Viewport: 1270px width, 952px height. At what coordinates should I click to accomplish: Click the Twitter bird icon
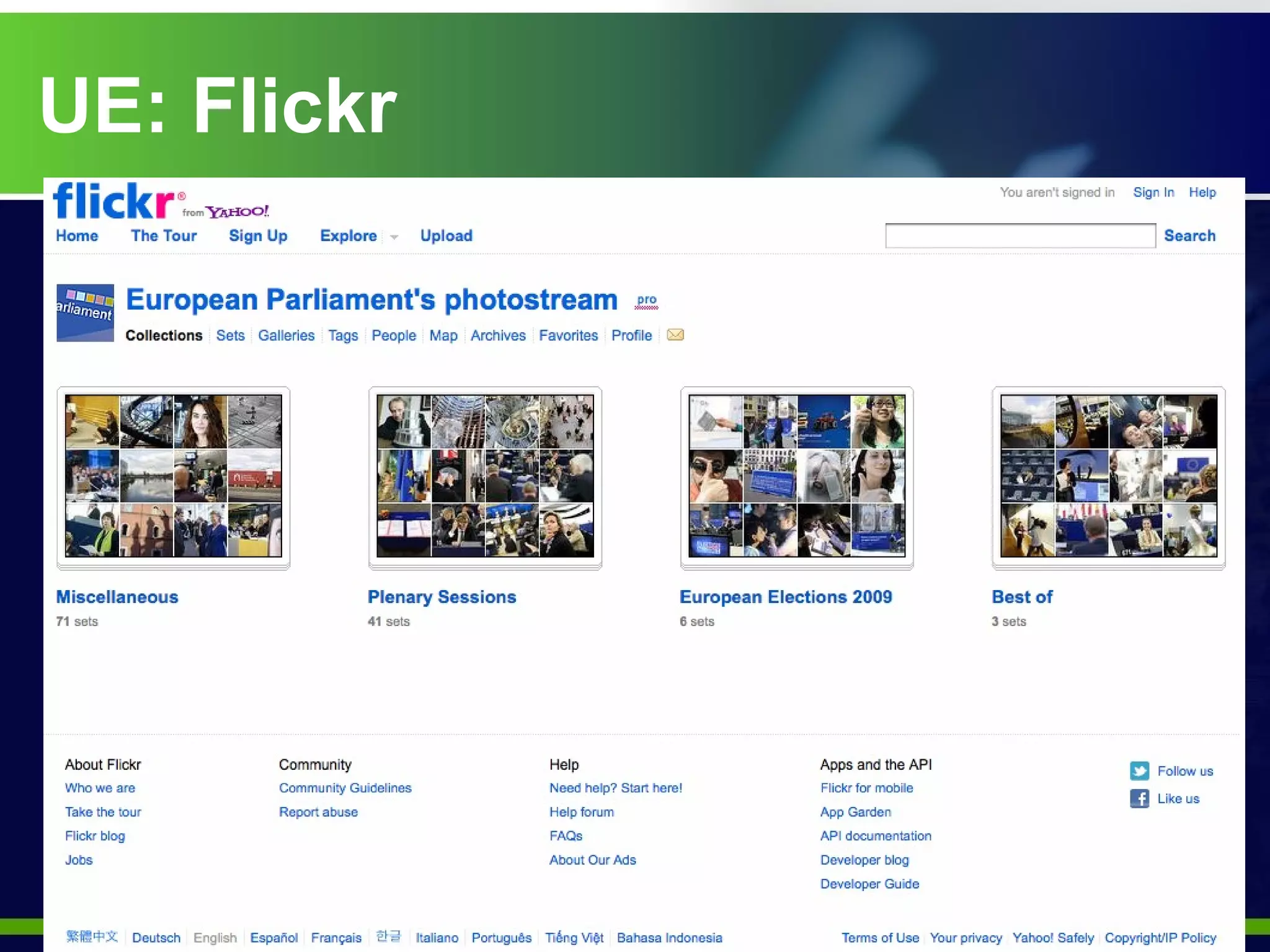pos(1139,771)
